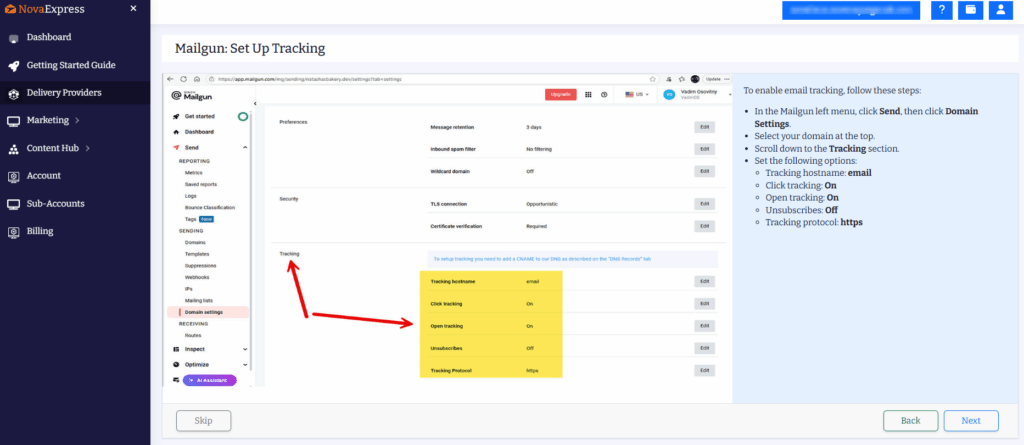
Task: Open the Marketing menu item
Action: tap(48, 120)
